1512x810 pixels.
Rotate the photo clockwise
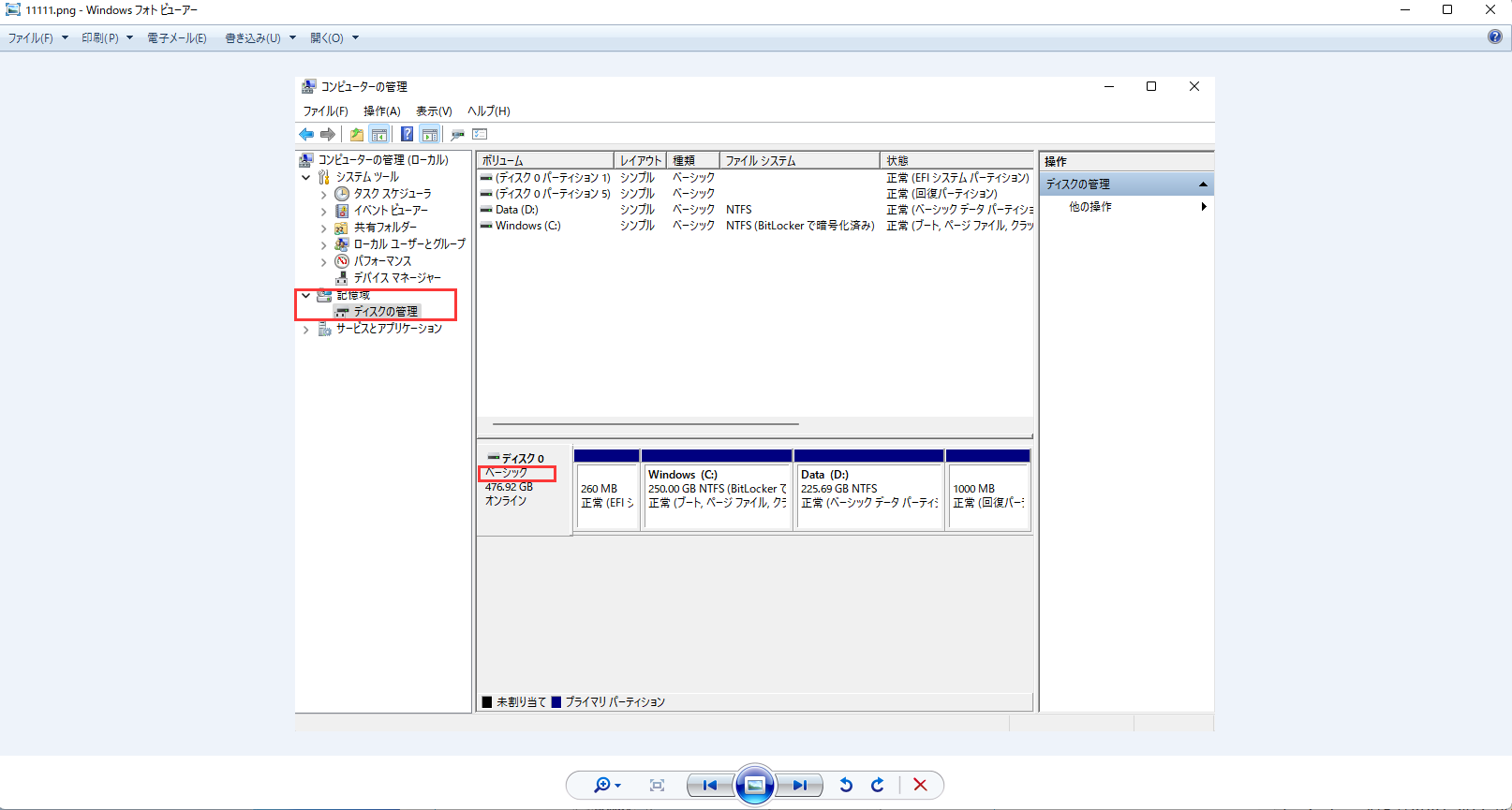coord(877,785)
